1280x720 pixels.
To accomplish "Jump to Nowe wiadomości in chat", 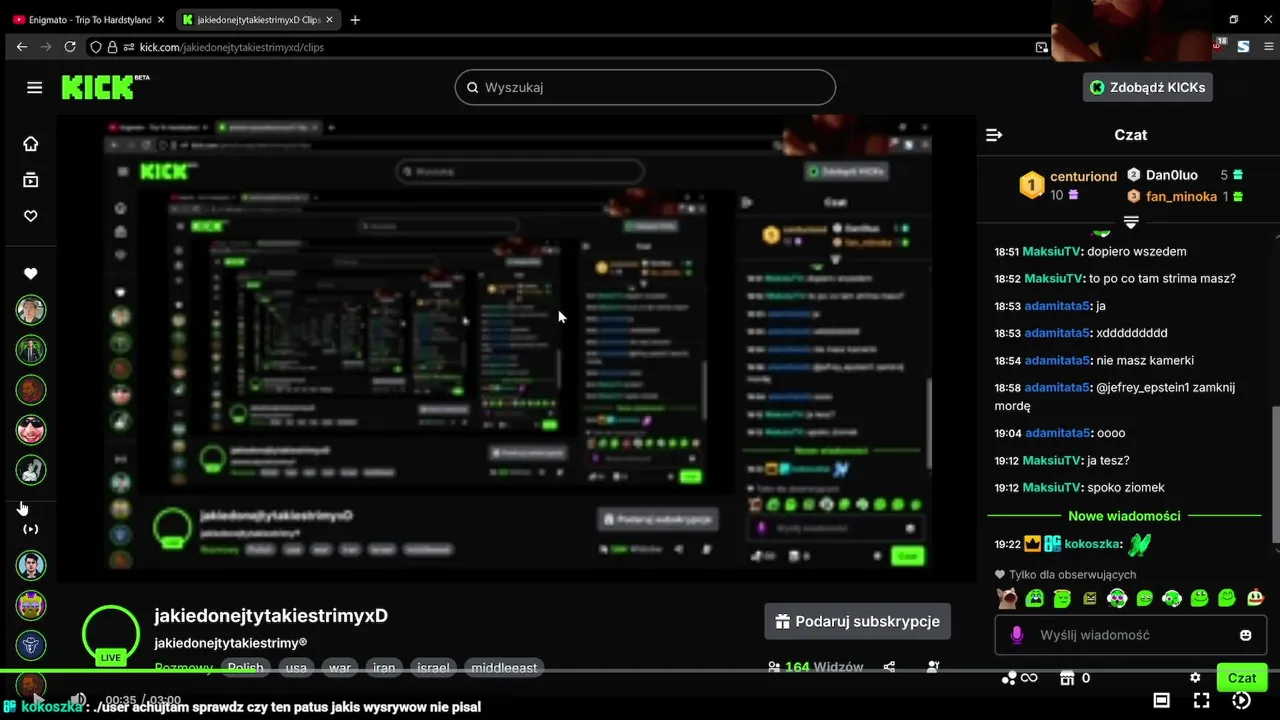I will [1124, 516].
